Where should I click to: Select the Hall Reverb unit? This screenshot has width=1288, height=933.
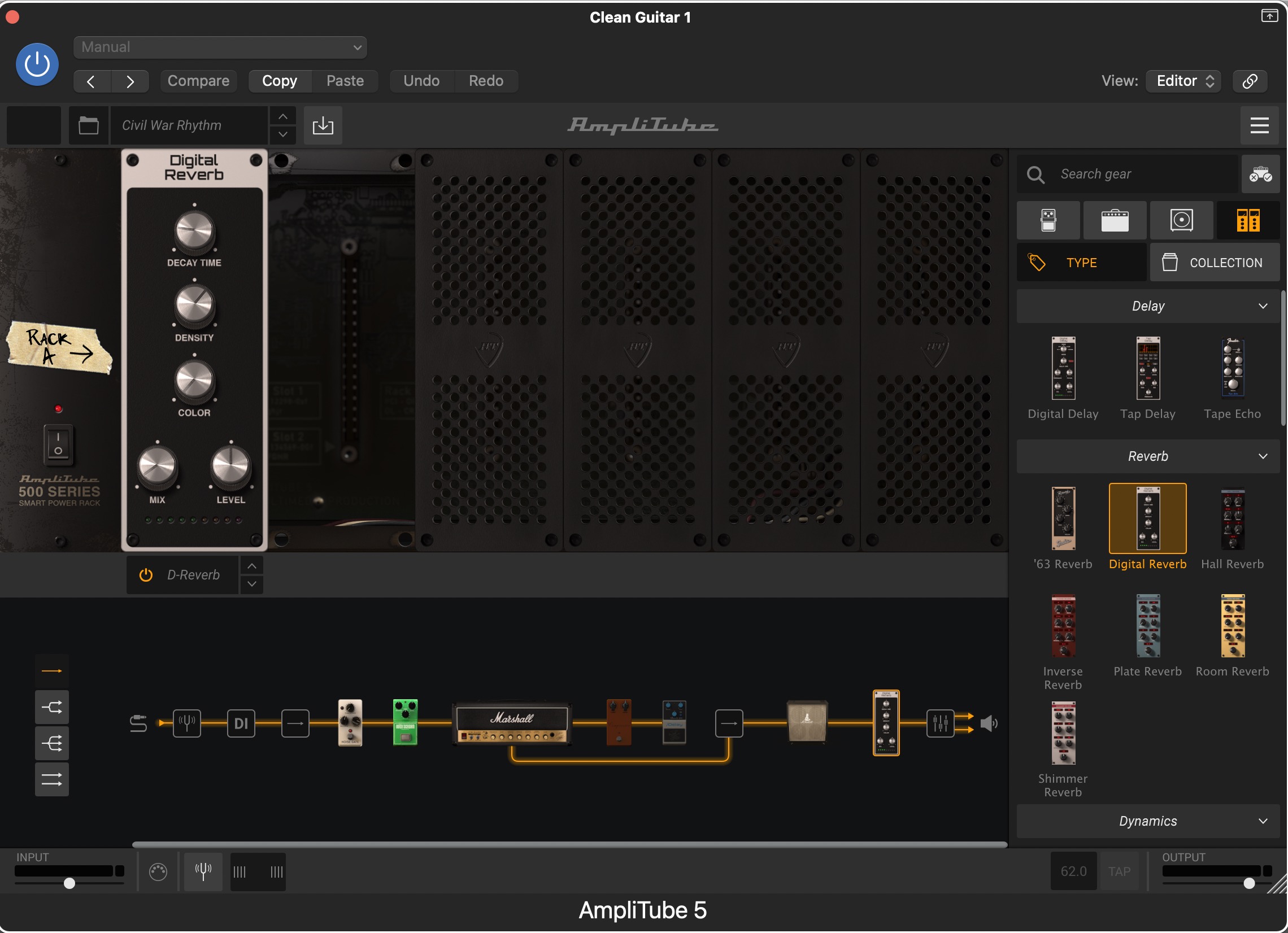click(x=1232, y=527)
